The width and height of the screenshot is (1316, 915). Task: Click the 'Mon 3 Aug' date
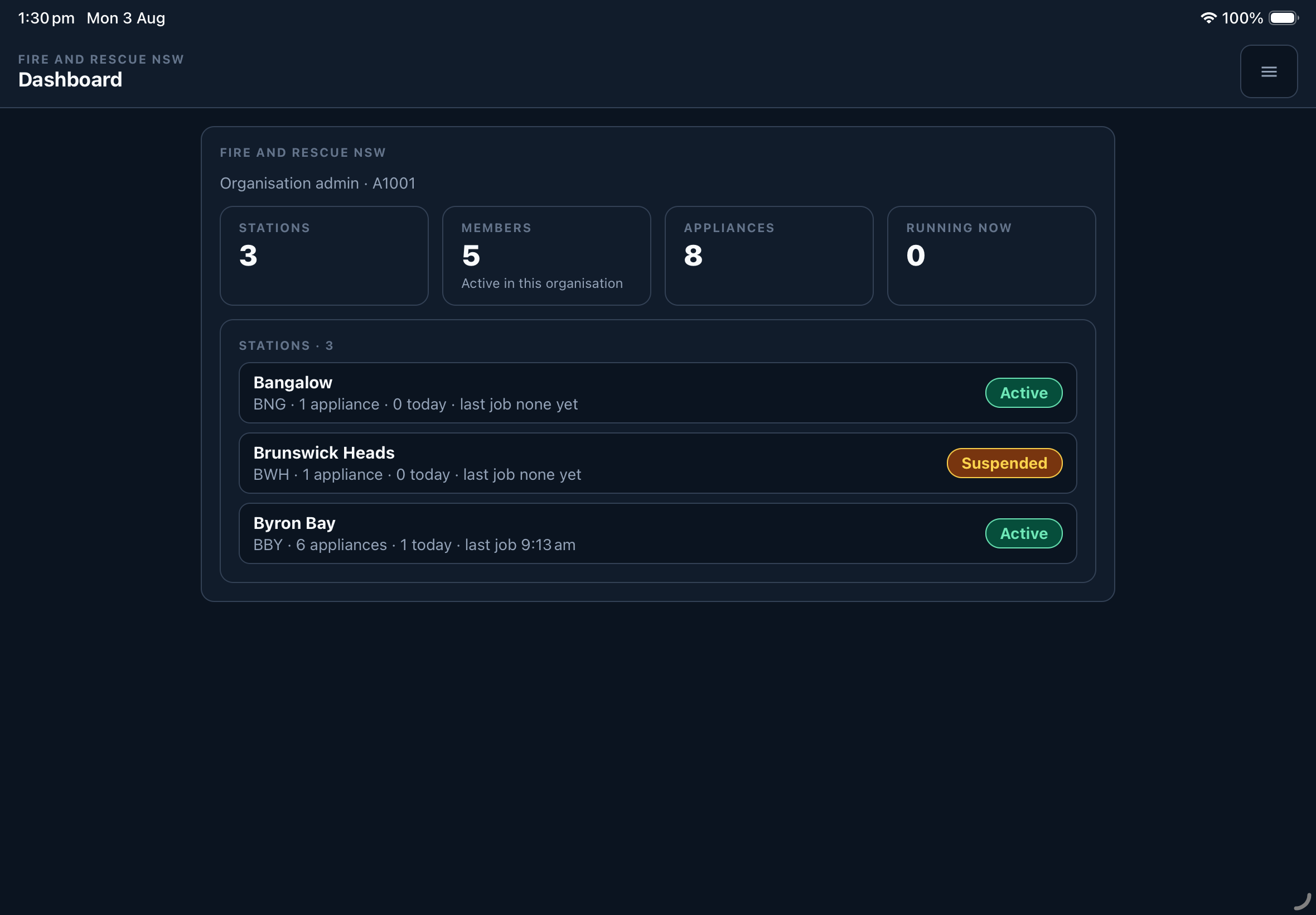pos(125,18)
